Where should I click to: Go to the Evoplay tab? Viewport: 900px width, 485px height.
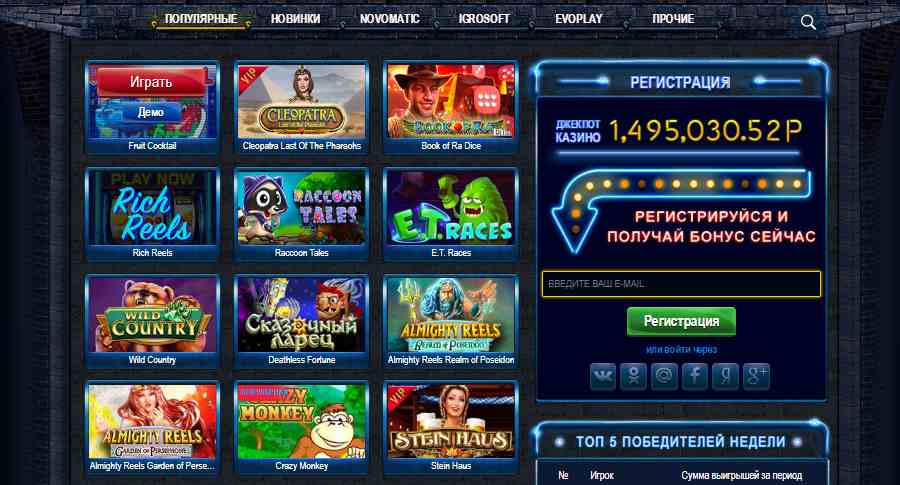click(579, 19)
